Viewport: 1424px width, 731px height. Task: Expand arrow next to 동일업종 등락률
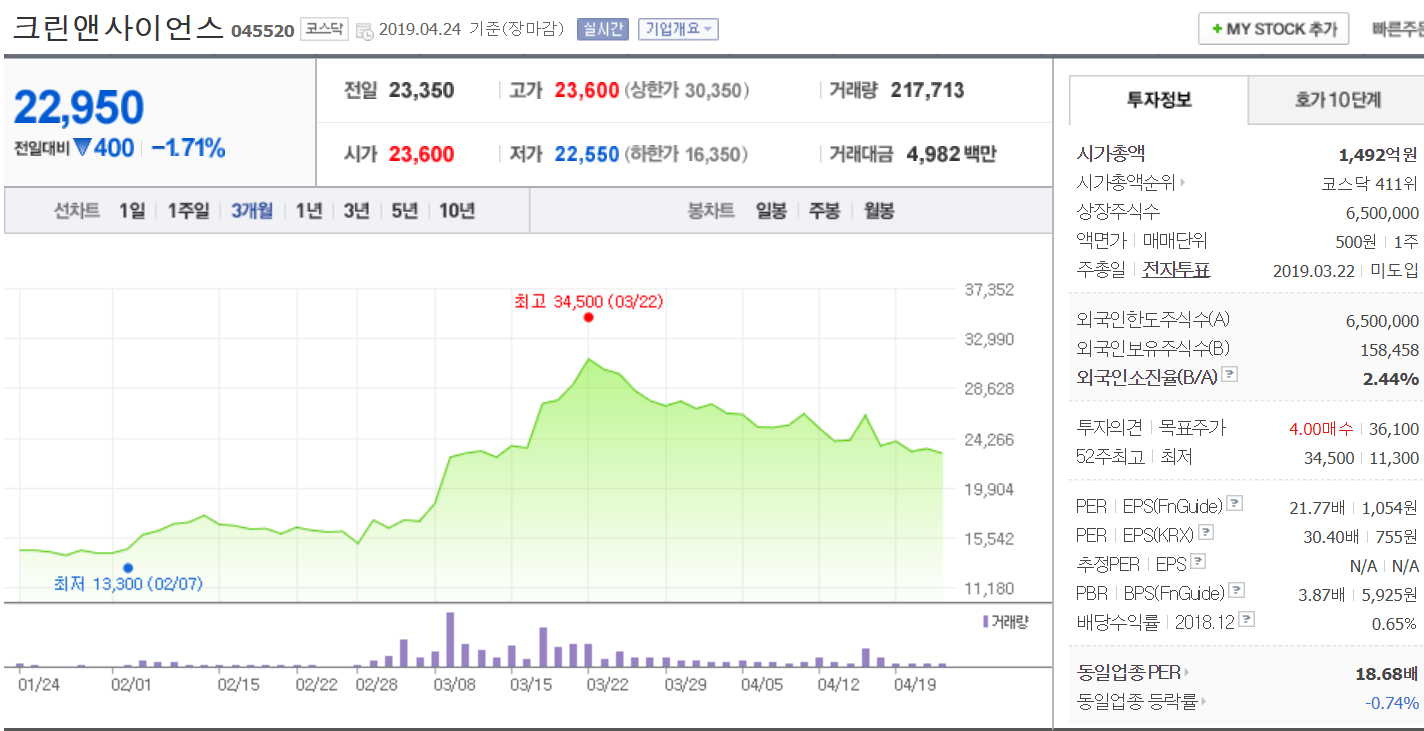click(x=1204, y=702)
